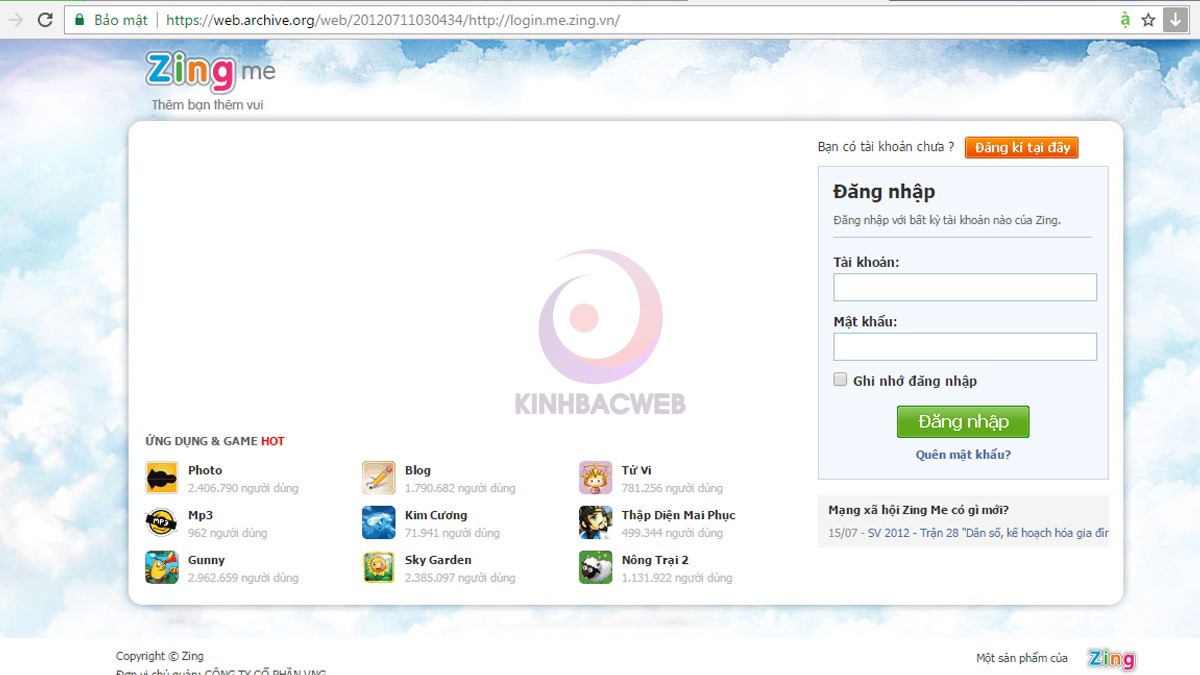This screenshot has width=1200, height=675.
Task: Focus the 'Mật khẩu' password field
Action: (965, 347)
